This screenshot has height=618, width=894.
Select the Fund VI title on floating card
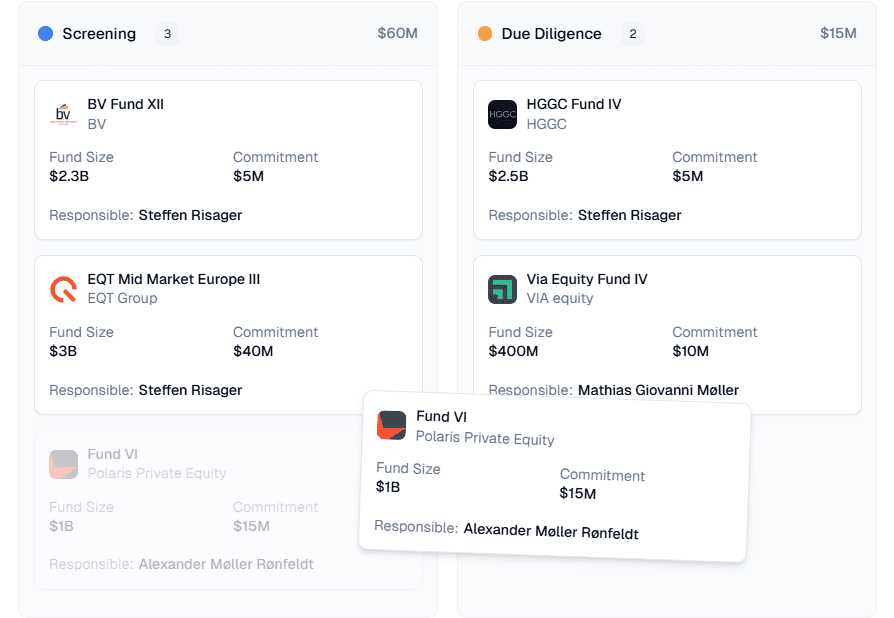[x=441, y=417]
